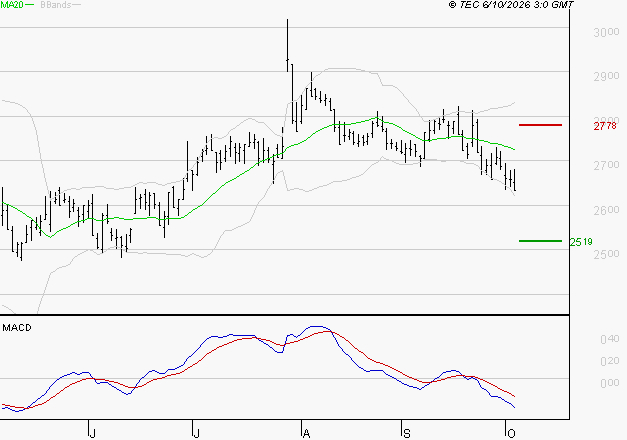627x440 pixels.
Task: Click the TEC copyright timestamp text
Action: pos(511,4)
